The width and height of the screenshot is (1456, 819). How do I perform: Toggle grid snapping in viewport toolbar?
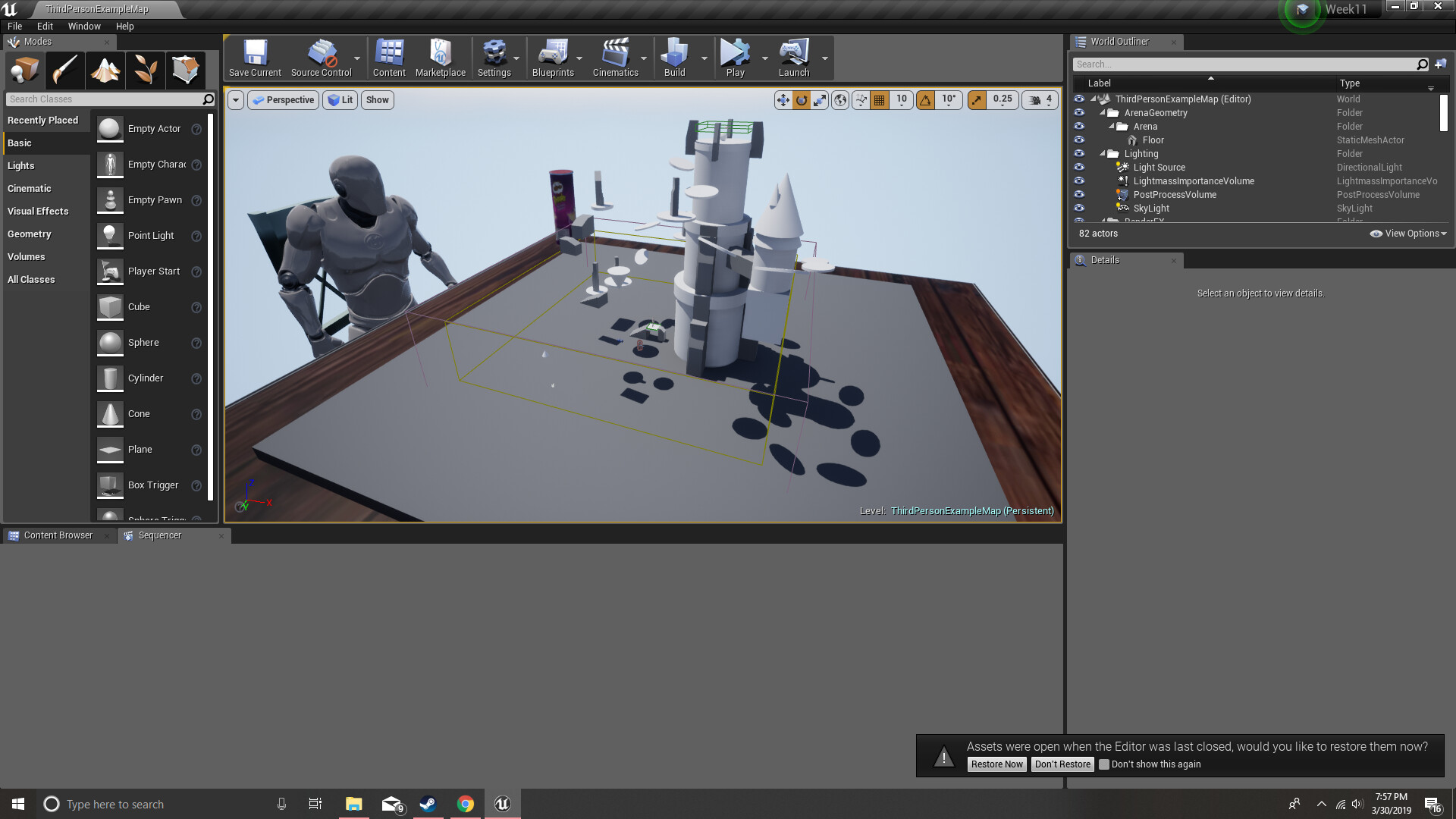[x=879, y=100]
